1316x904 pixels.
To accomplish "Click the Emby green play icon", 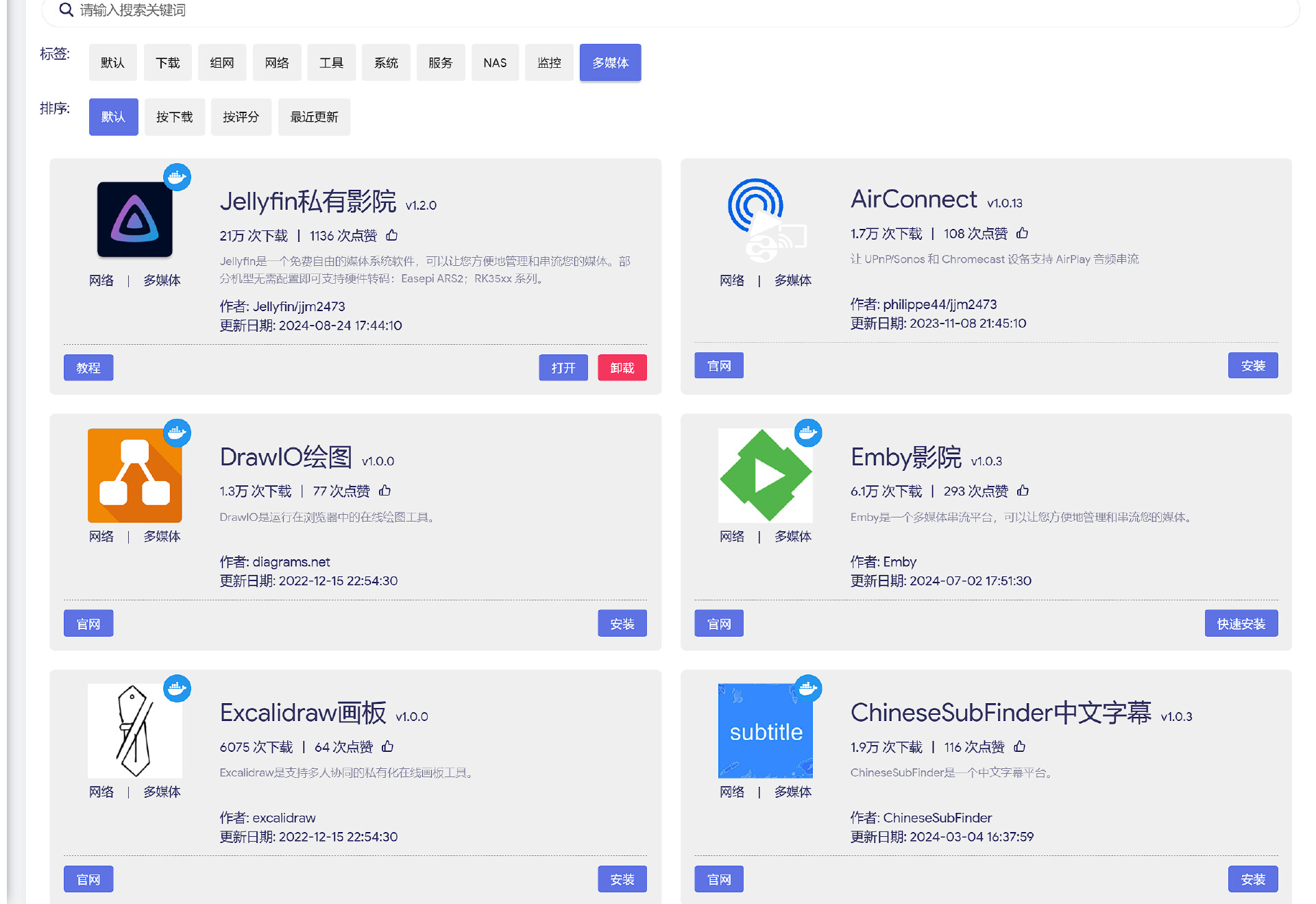I will point(766,475).
